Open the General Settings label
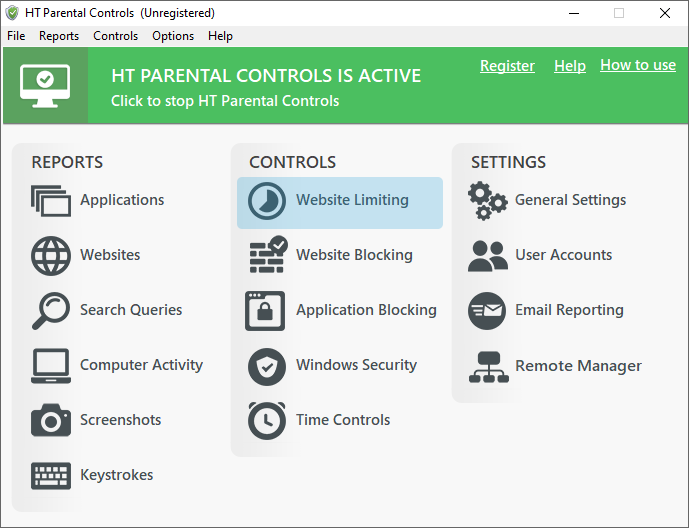Viewport: 689px width, 528px height. point(570,200)
